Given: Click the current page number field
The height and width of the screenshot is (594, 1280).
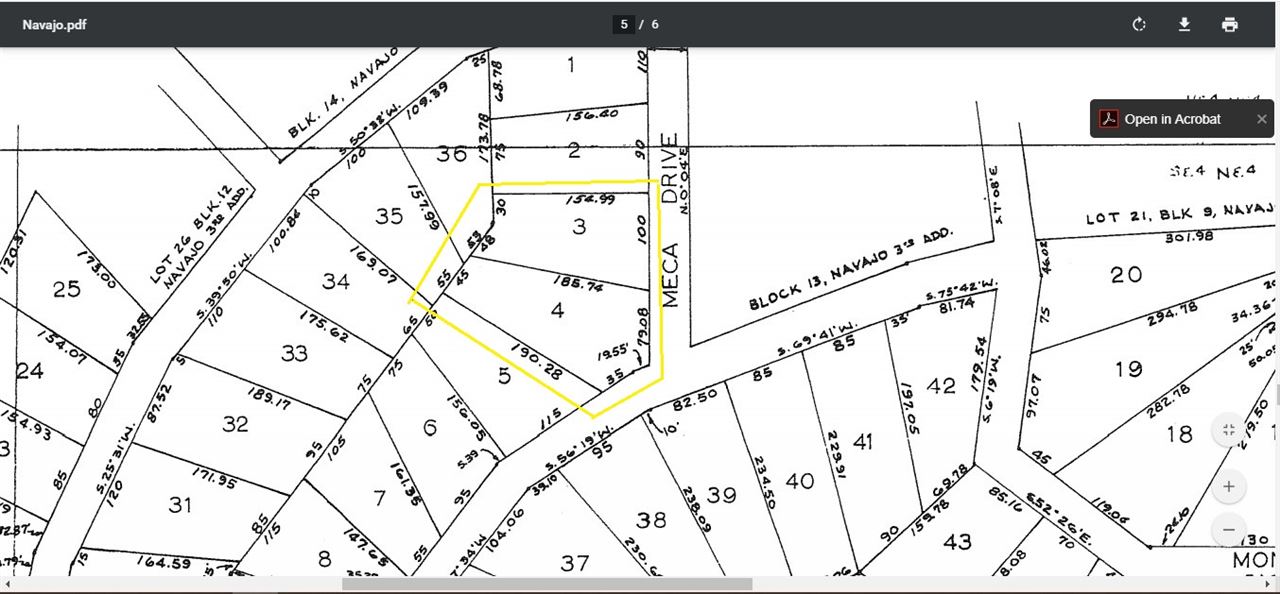Looking at the screenshot, I should pos(623,25).
